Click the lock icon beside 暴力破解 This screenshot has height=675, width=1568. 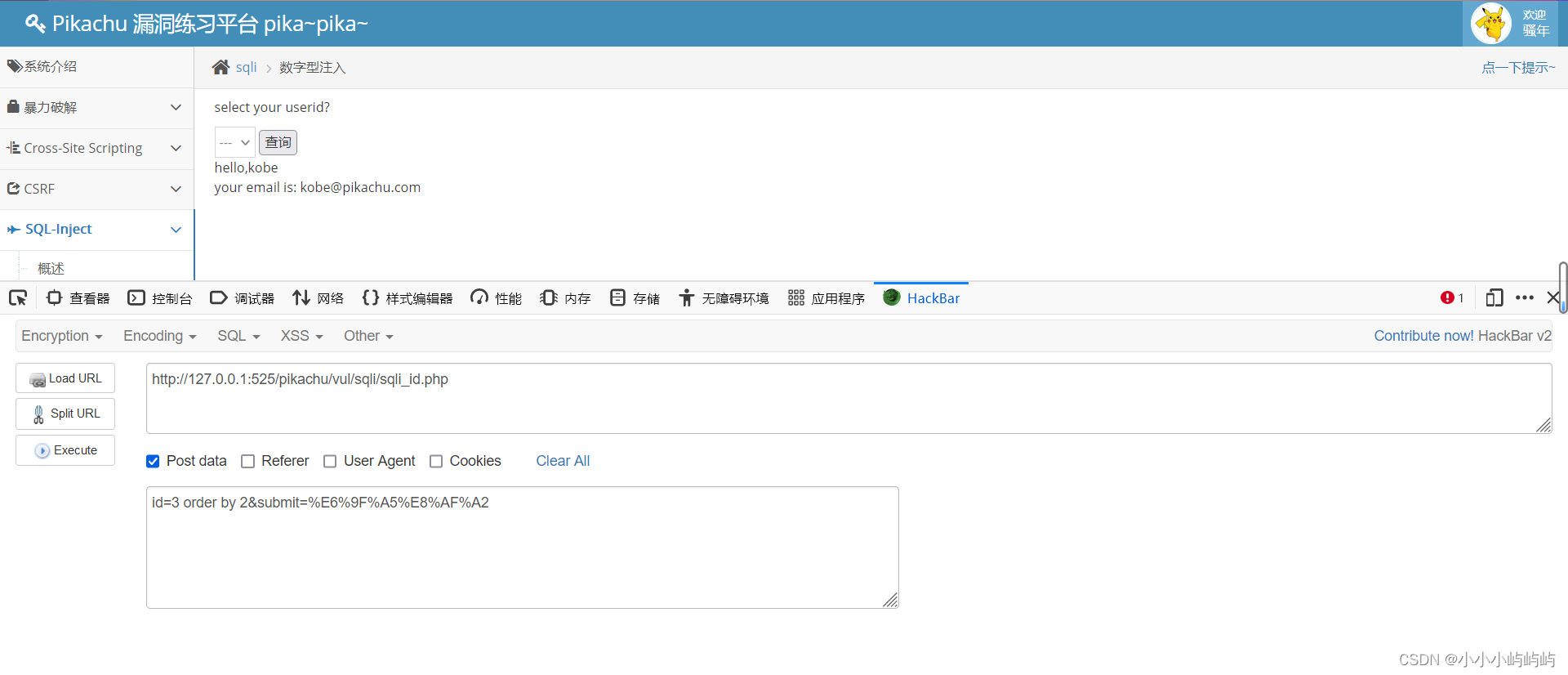tap(13, 106)
